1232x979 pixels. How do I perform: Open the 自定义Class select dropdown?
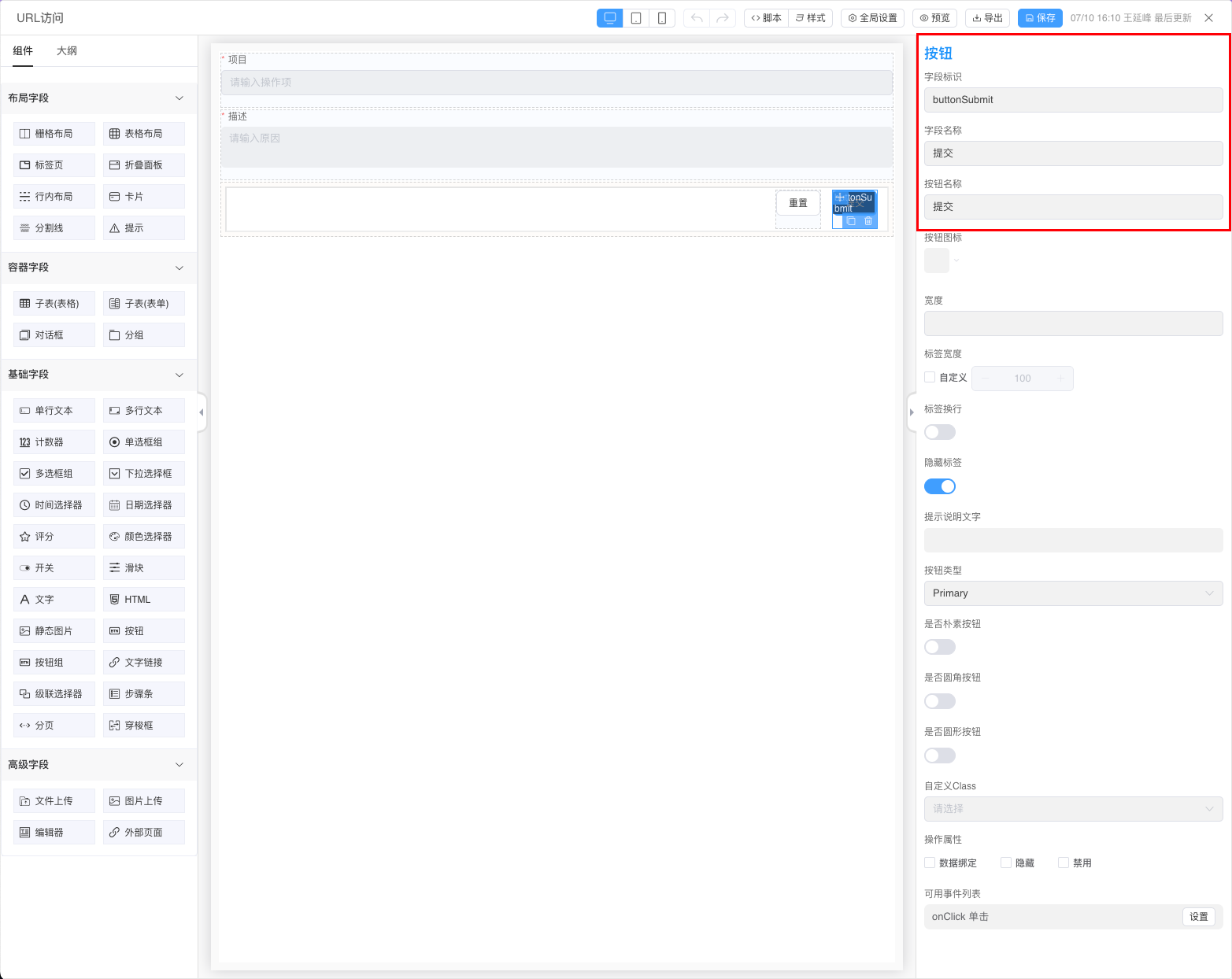pos(1072,809)
